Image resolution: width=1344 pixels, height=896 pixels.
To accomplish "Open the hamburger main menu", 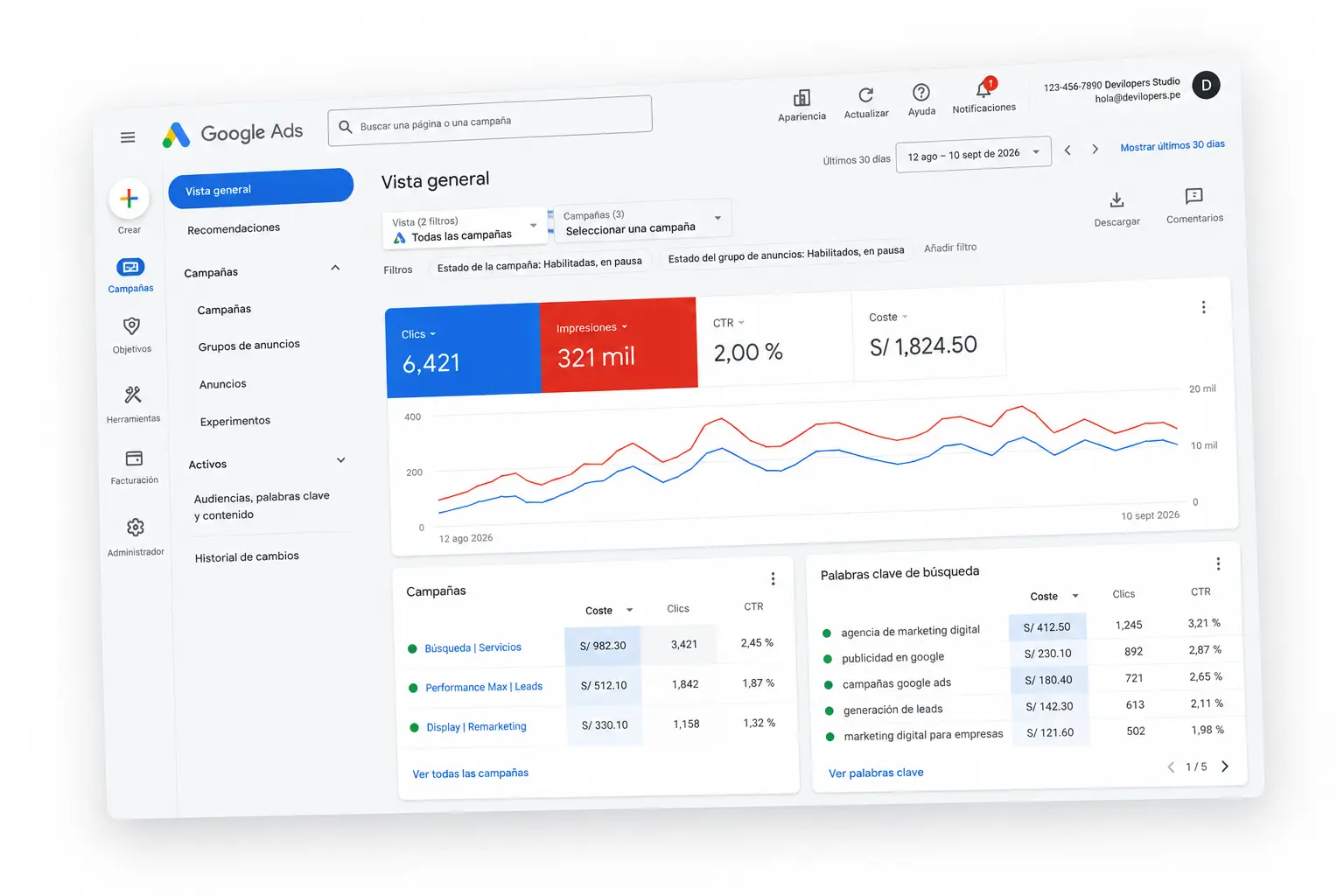I will click(x=128, y=137).
